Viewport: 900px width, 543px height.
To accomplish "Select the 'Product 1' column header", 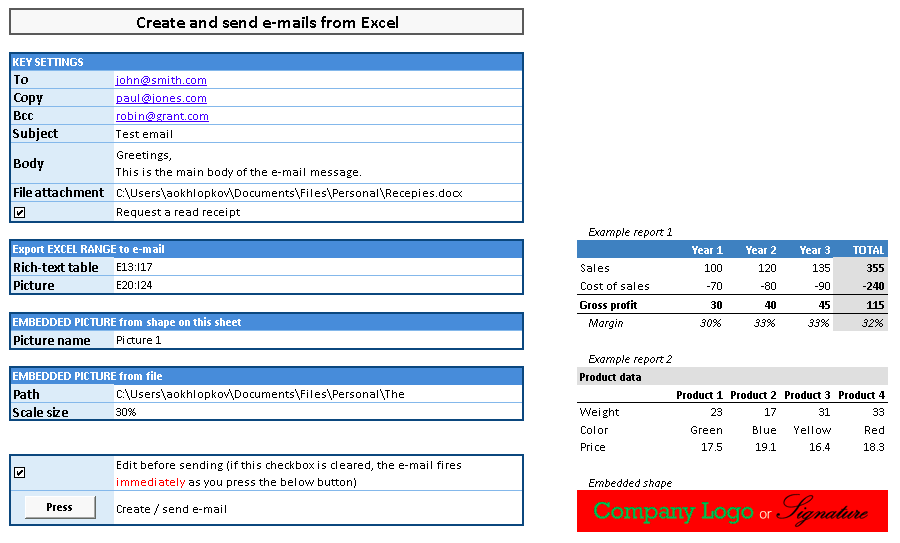I will [x=699, y=395].
